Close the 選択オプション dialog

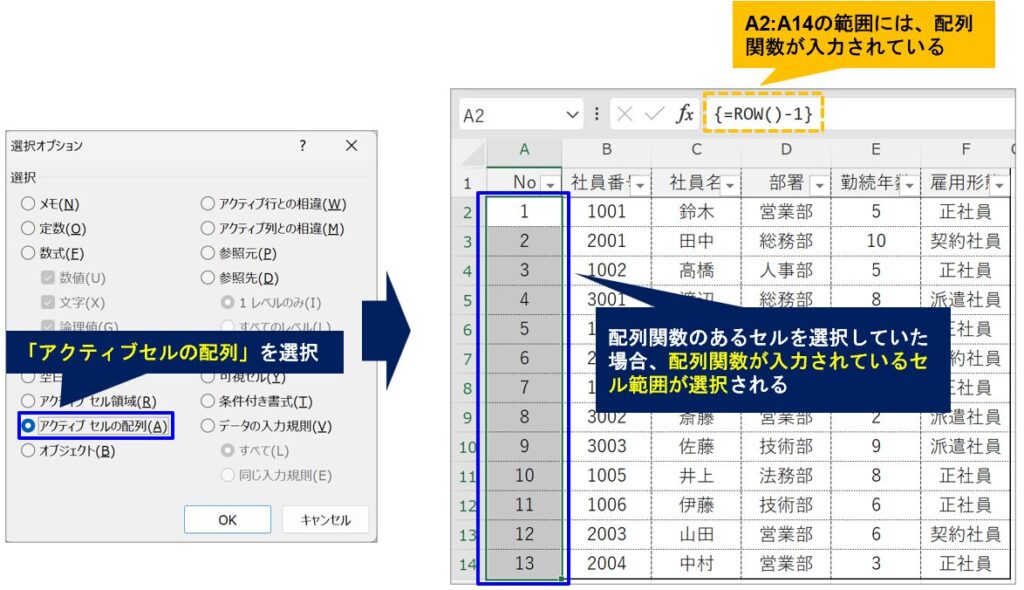tap(351, 146)
